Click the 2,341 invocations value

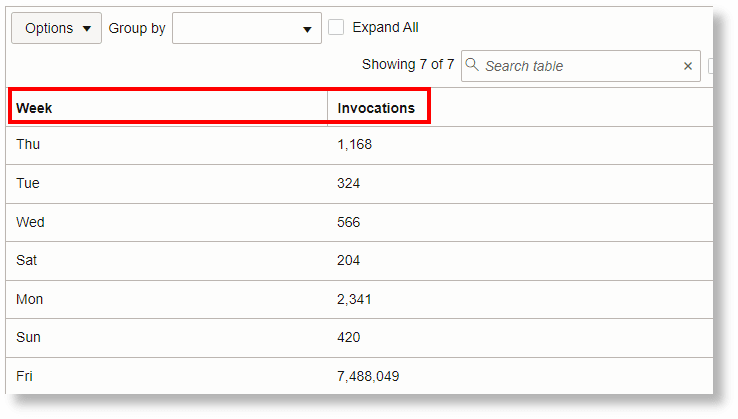355,299
